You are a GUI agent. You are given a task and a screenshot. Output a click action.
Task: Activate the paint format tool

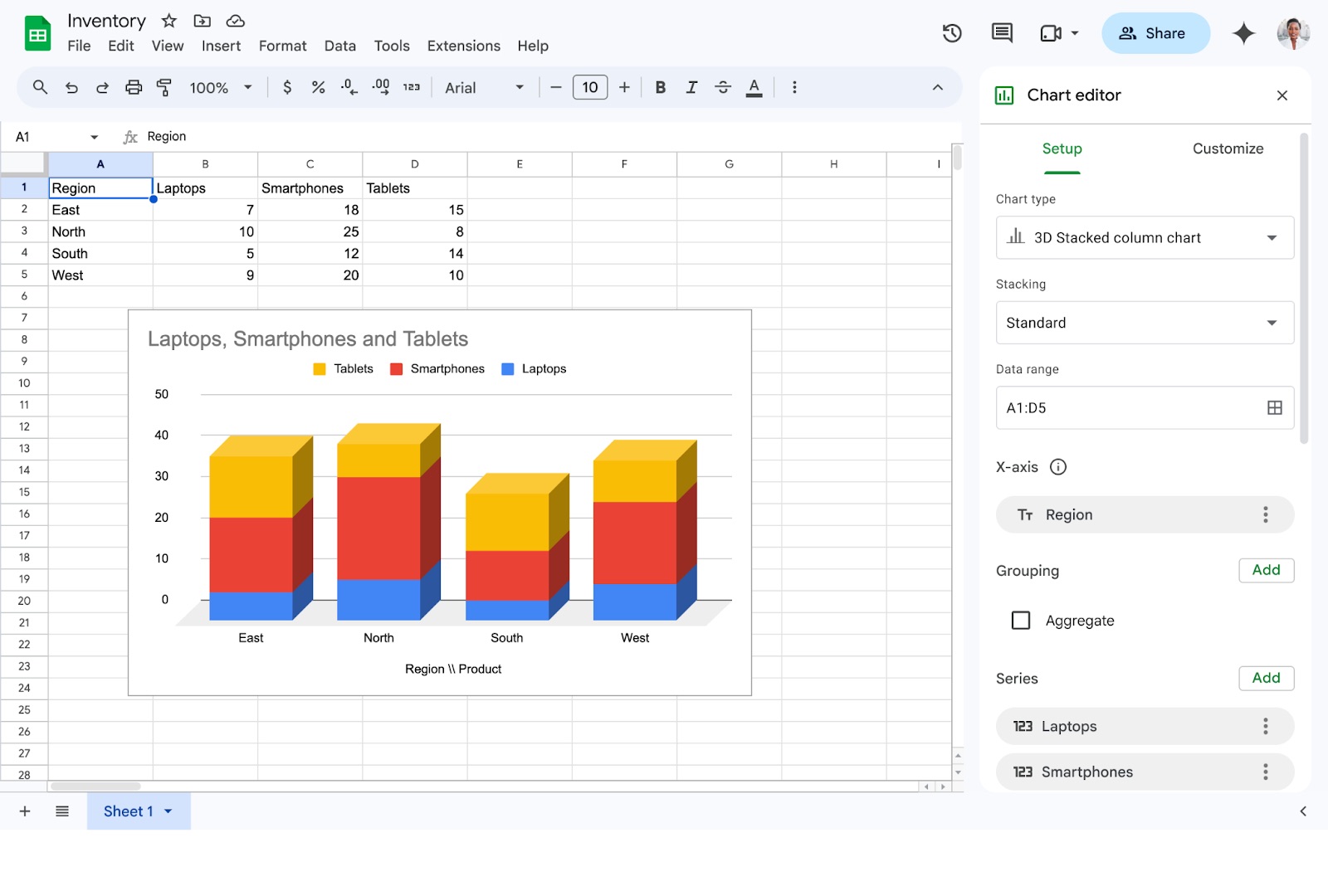(x=164, y=87)
